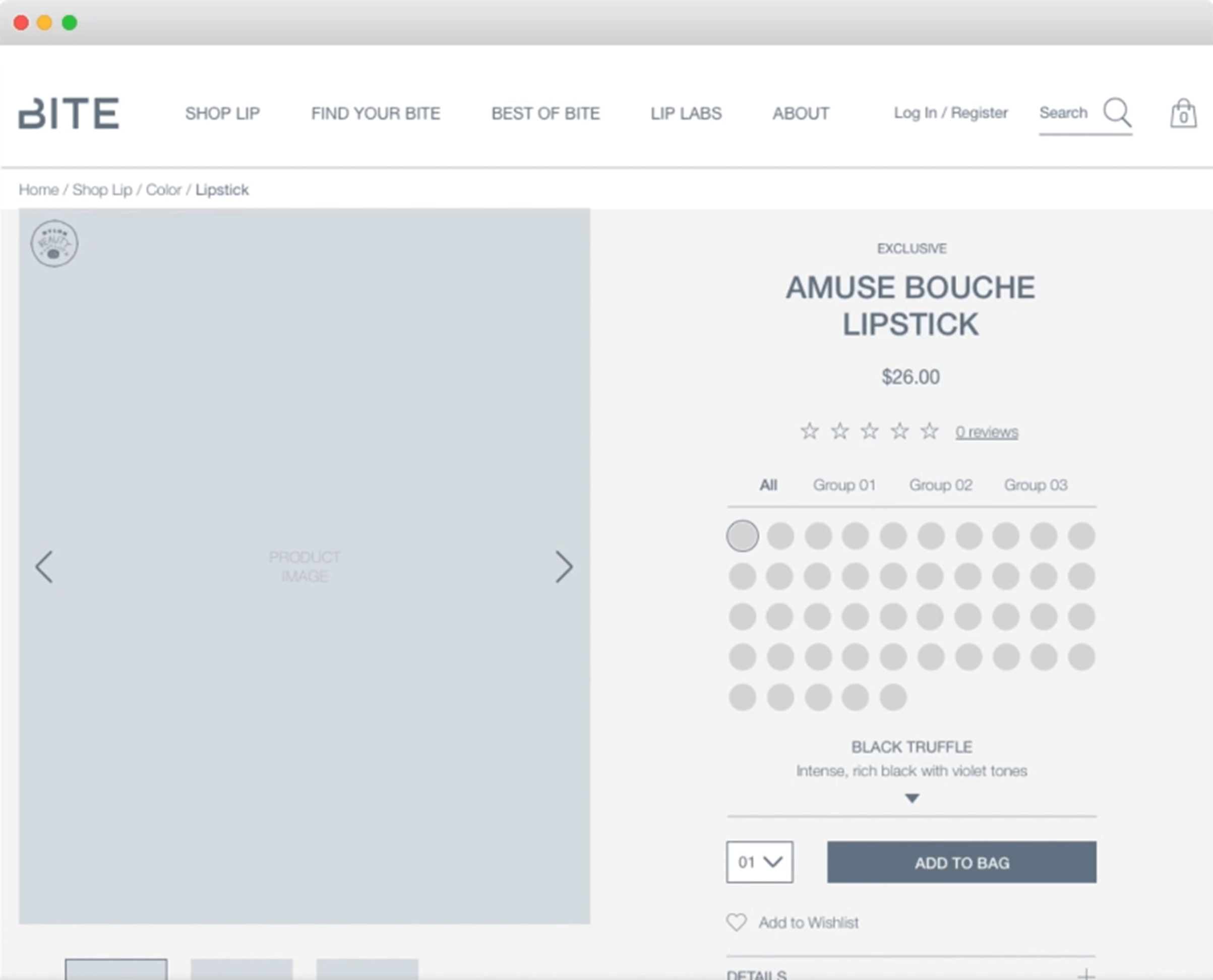Click the Lipstick breadcrumb
The image size is (1213, 980).
222,190
